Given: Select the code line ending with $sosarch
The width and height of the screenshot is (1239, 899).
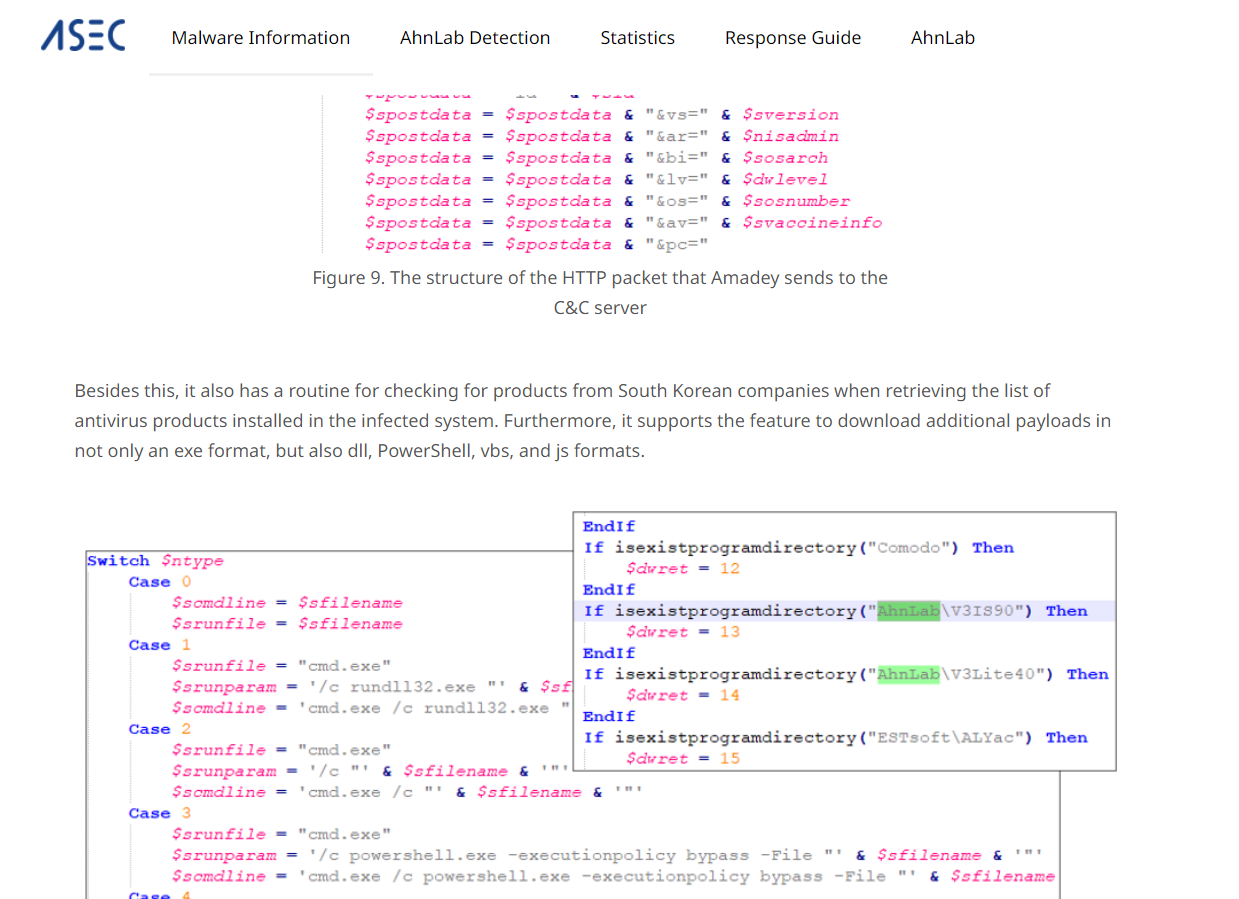Looking at the screenshot, I should [x=597, y=158].
